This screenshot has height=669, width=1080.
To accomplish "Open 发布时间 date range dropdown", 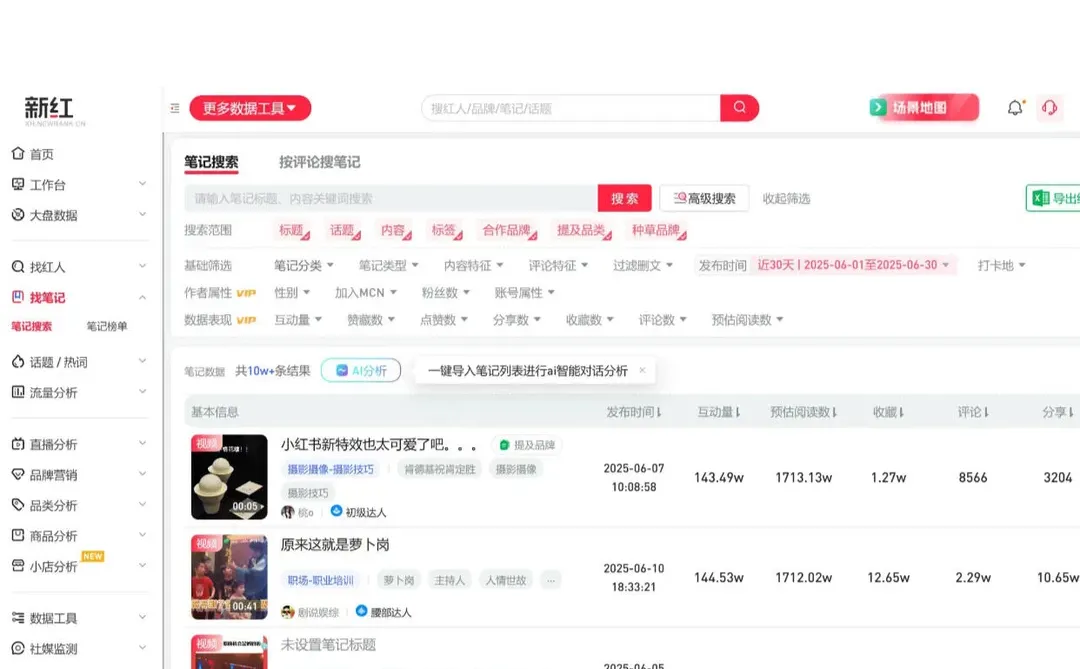I will 853,265.
